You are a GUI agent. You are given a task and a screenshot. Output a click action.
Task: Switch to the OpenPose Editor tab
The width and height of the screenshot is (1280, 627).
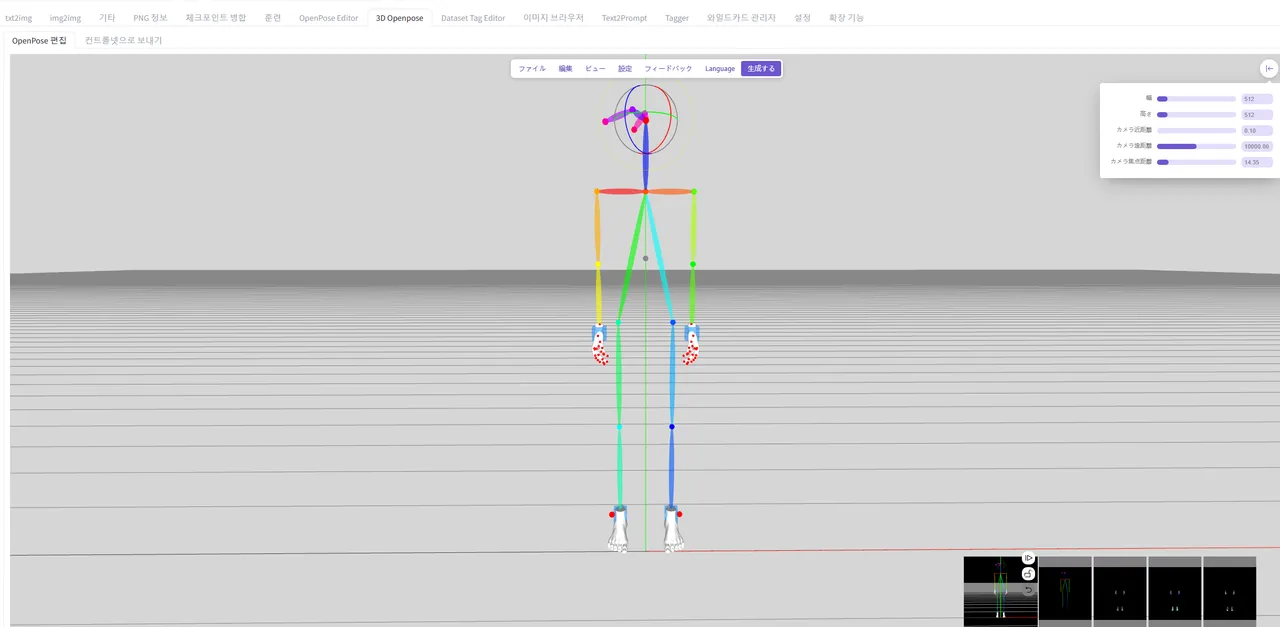(328, 18)
